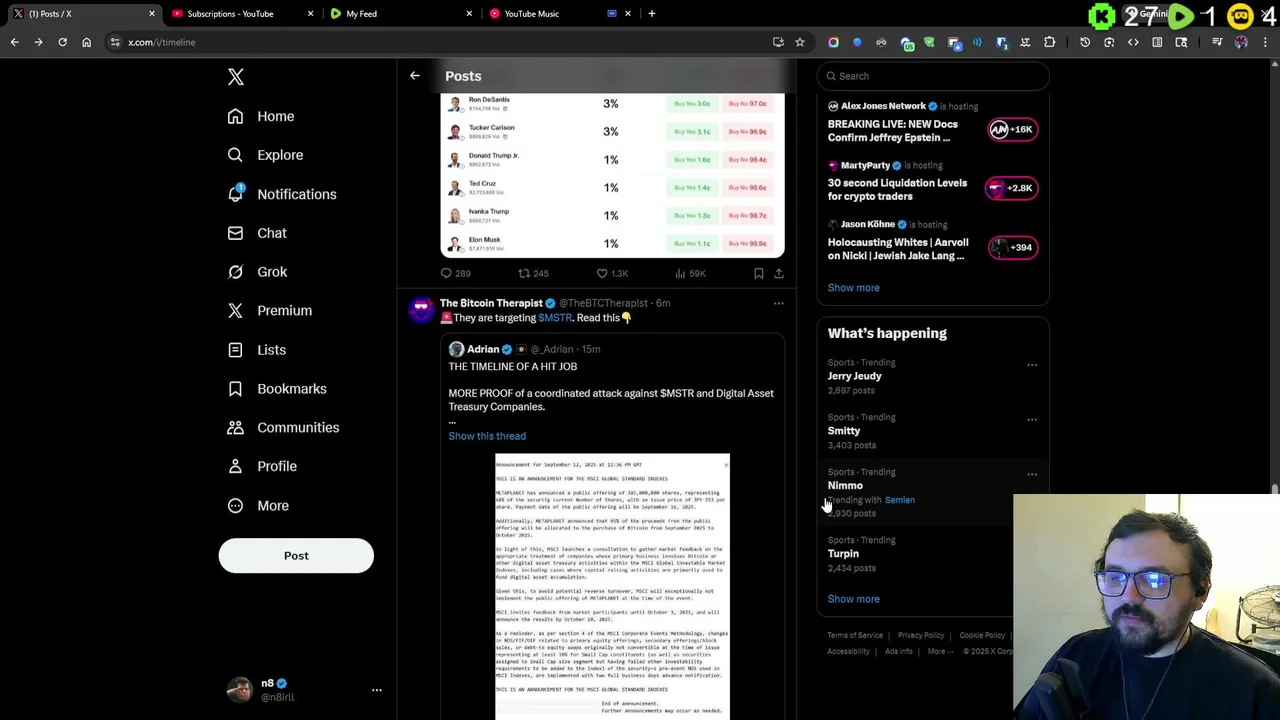Open the Terms of Service link
This screenshot has height=720, width=1280.
tap(855, 636)
